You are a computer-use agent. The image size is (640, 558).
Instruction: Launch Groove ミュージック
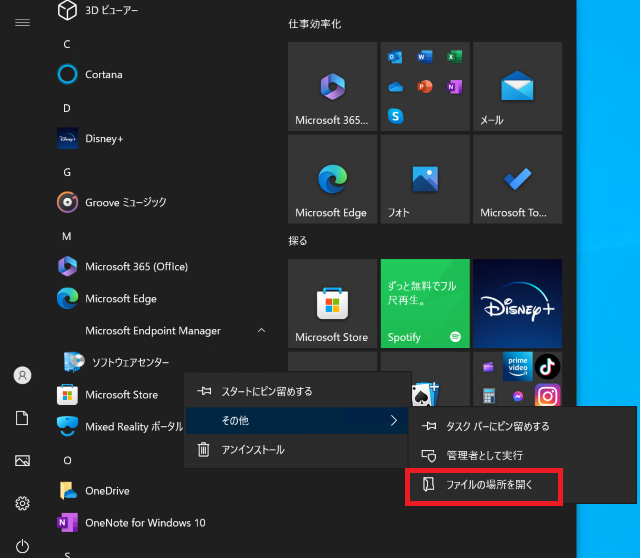click(111, 202)
